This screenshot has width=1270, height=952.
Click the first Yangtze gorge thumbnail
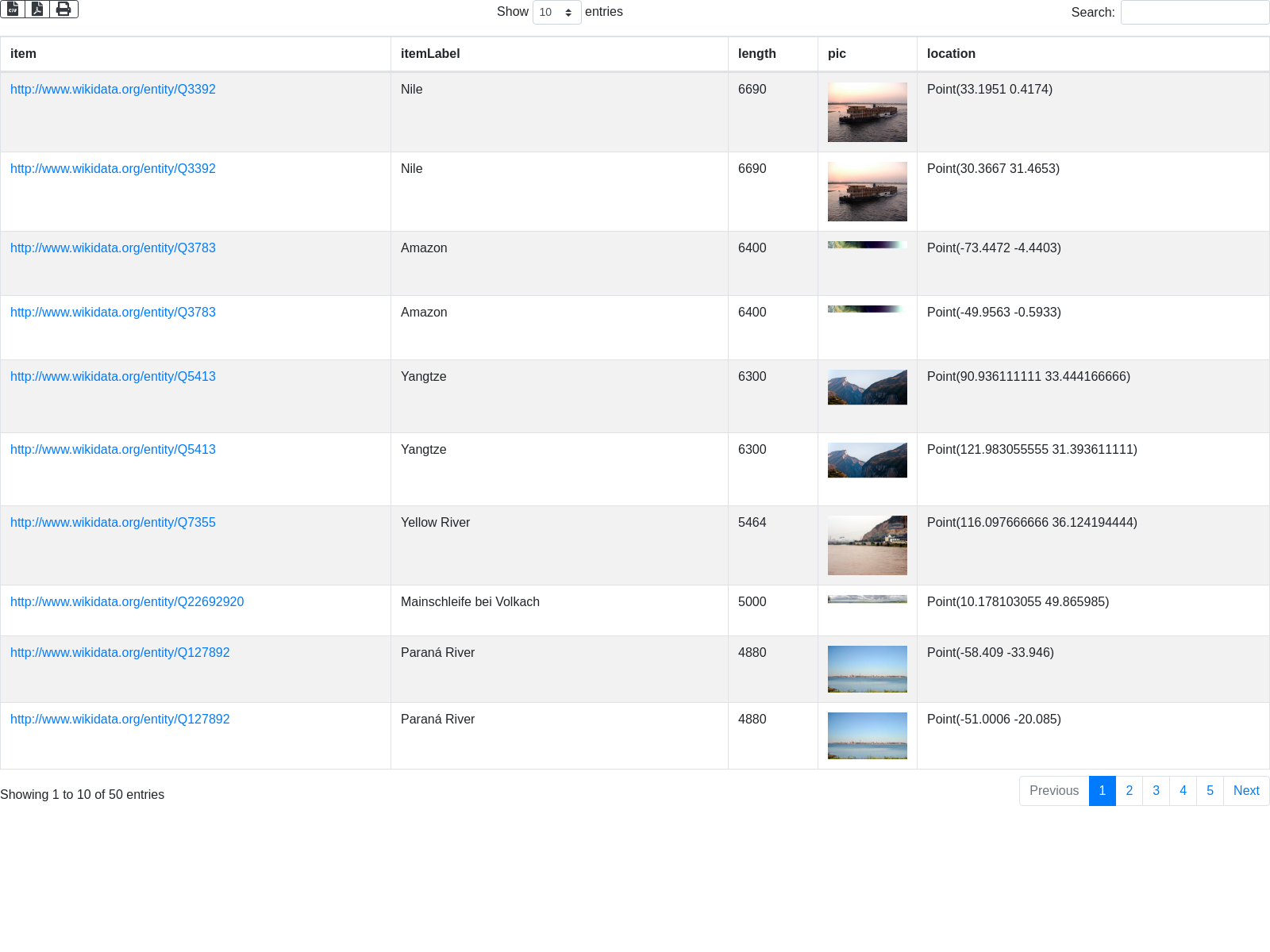(x=867, y=387)
